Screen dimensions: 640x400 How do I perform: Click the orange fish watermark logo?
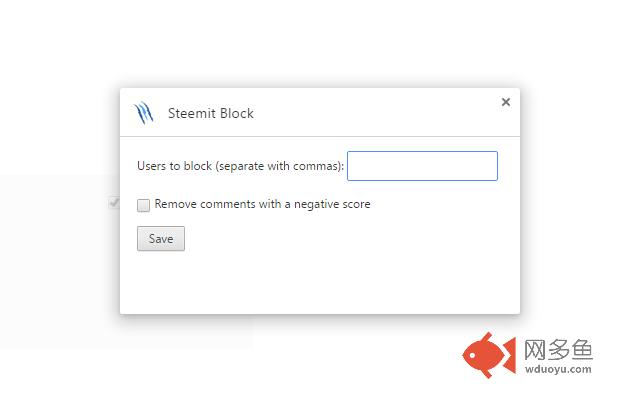click(x=489, y=355)
